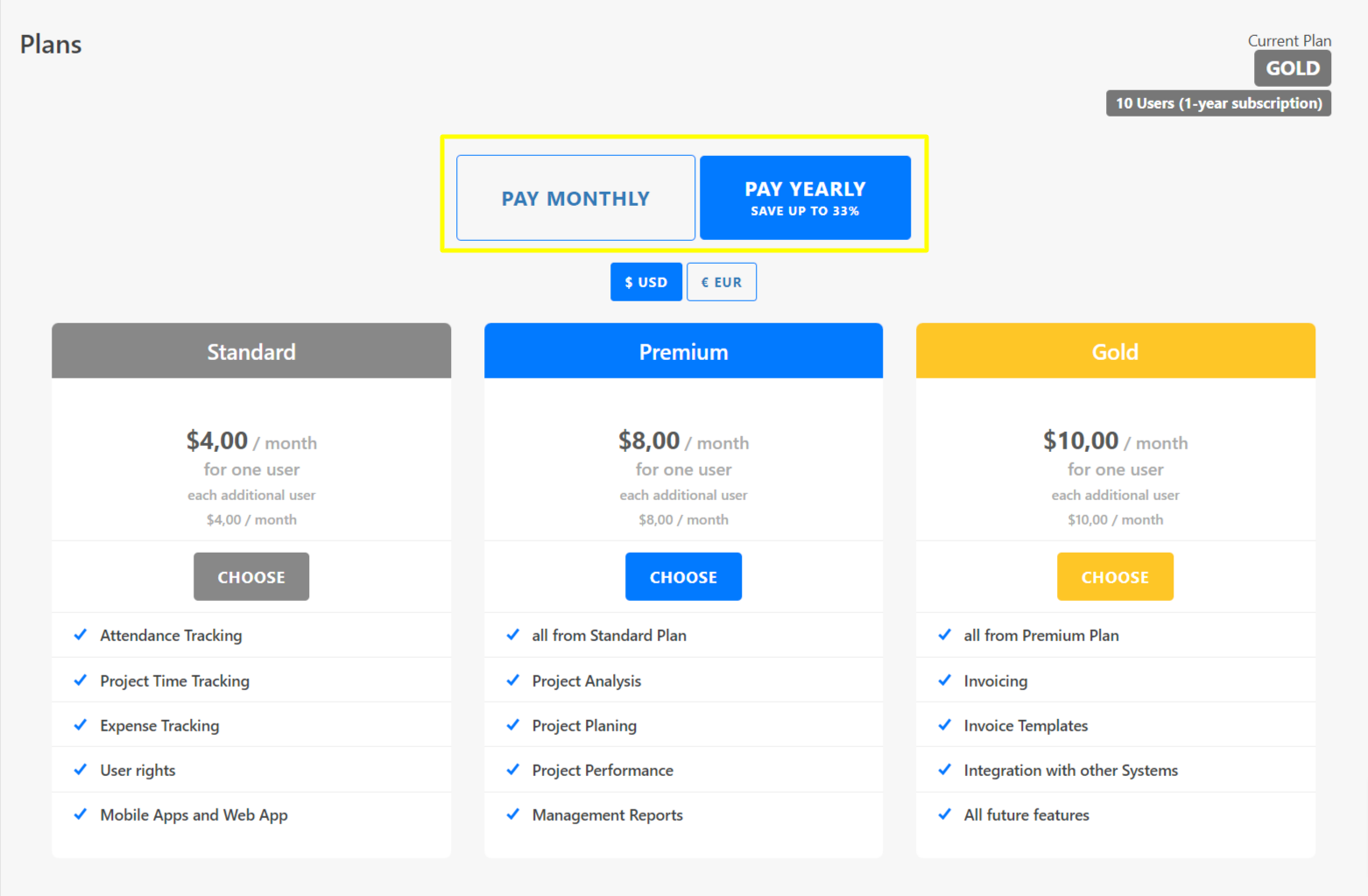
Task: Click checkmark next to Attendance Tracking
Action: tap(81, 635)
